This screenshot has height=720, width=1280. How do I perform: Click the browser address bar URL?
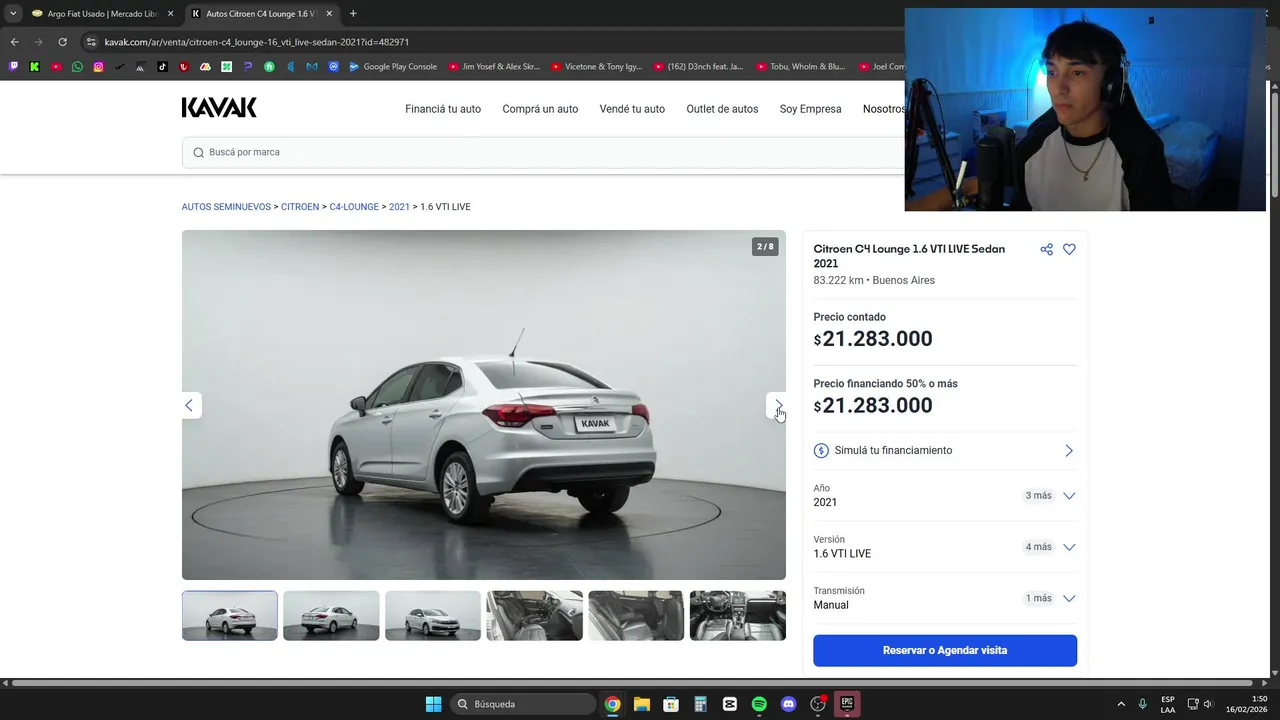(256, 42)
